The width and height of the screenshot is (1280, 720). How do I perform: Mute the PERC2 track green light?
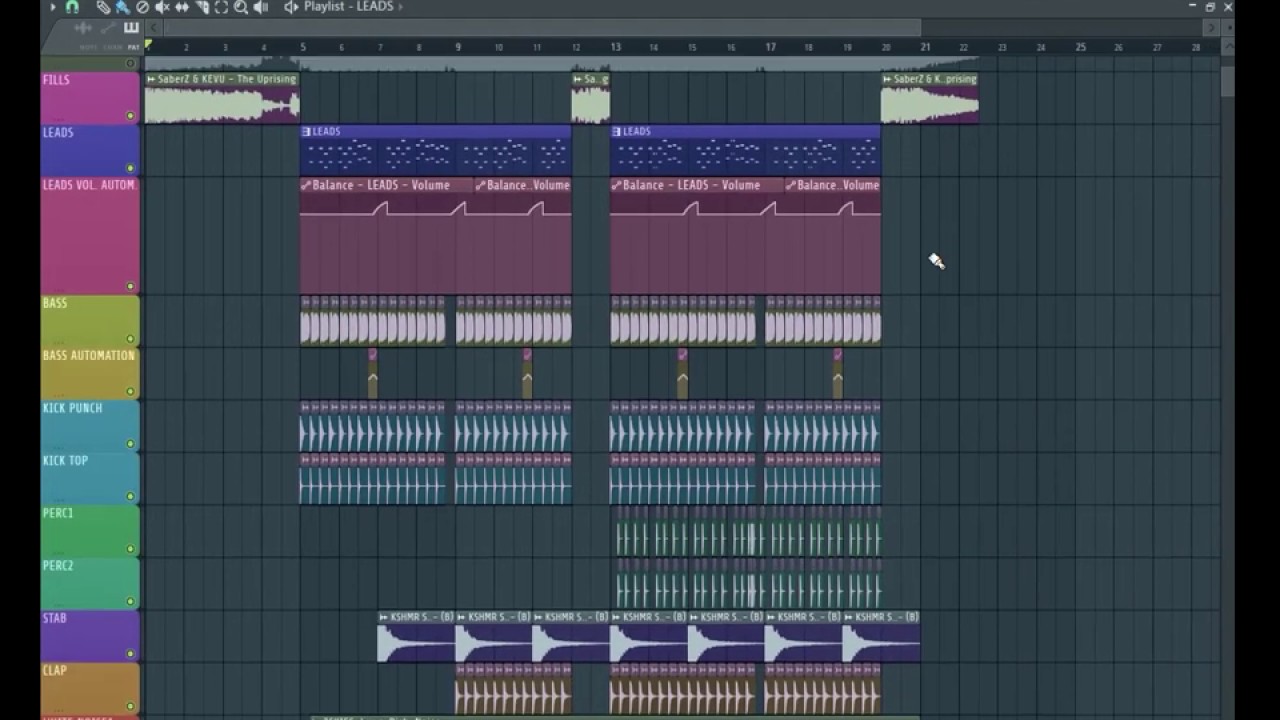(x=130, y=602)
